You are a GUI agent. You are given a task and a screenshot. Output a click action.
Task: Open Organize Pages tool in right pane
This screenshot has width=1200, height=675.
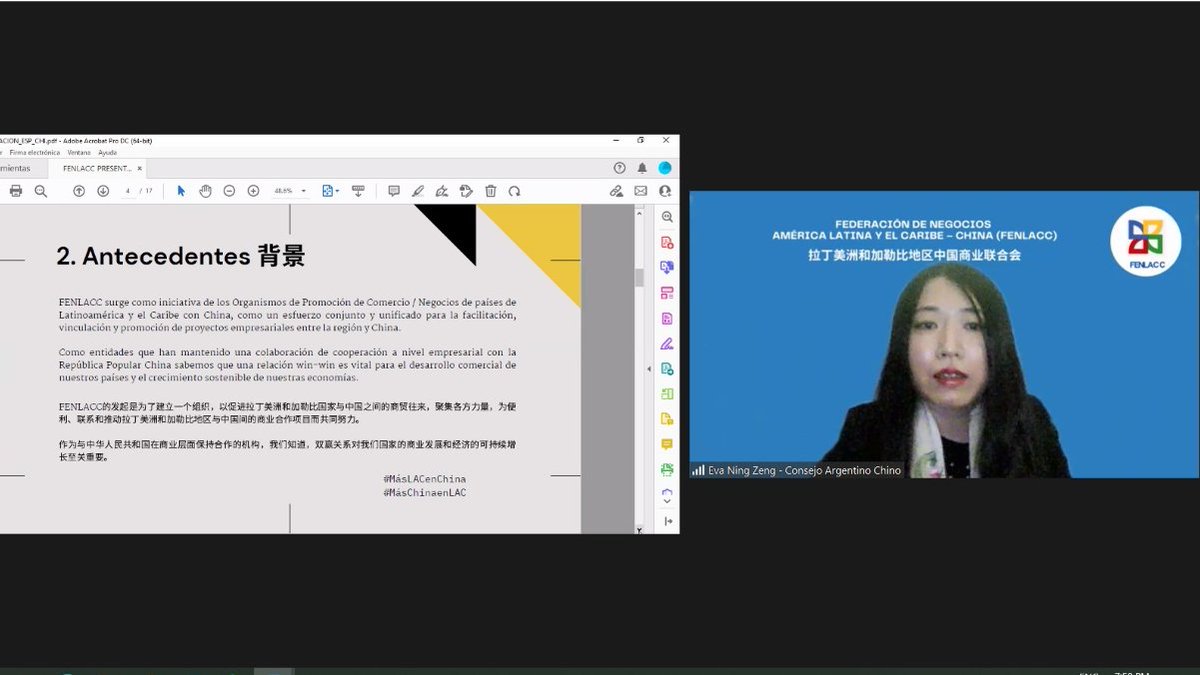(x=667, y=293)
